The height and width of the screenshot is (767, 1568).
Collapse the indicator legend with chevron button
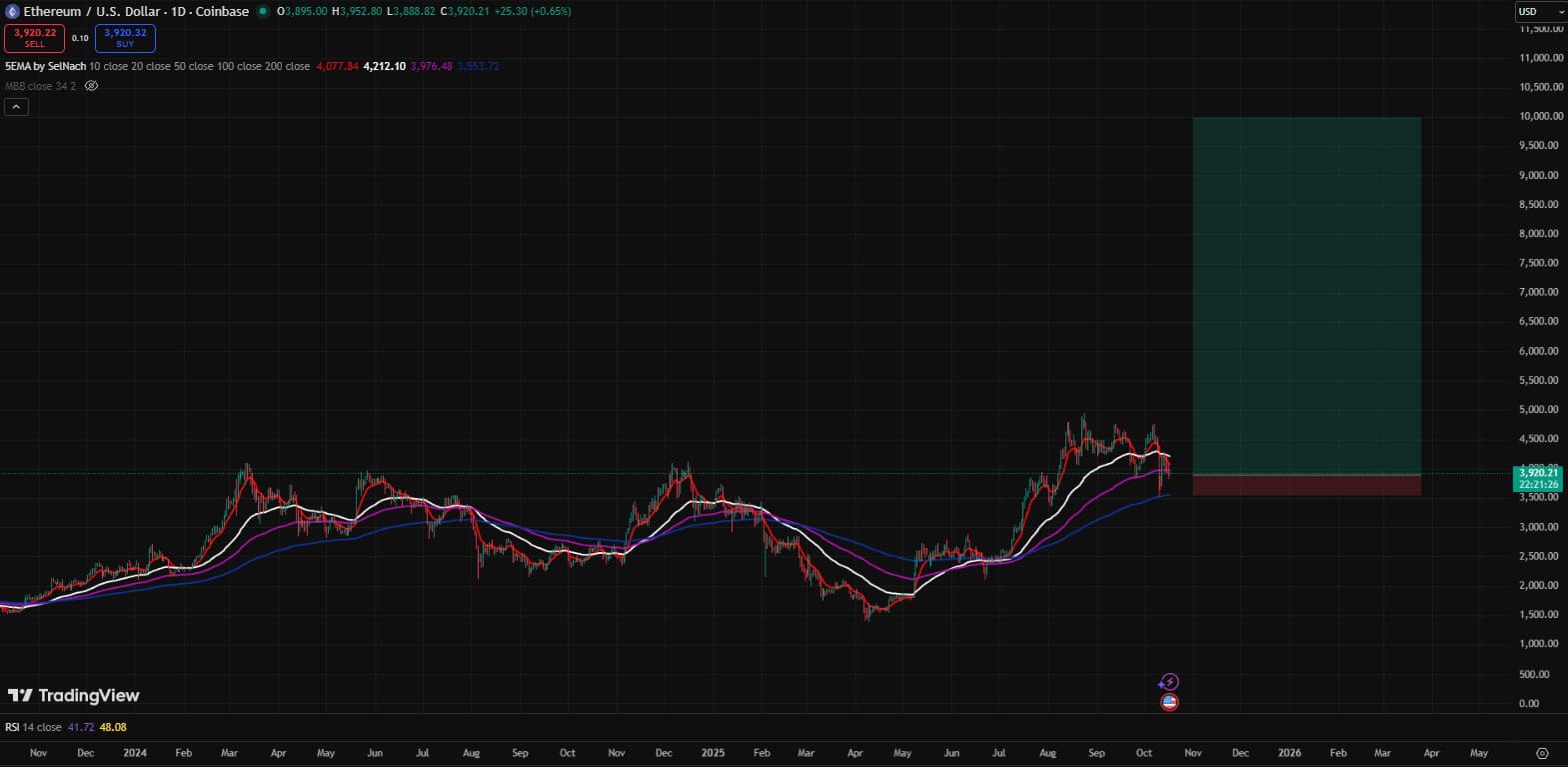16,106
